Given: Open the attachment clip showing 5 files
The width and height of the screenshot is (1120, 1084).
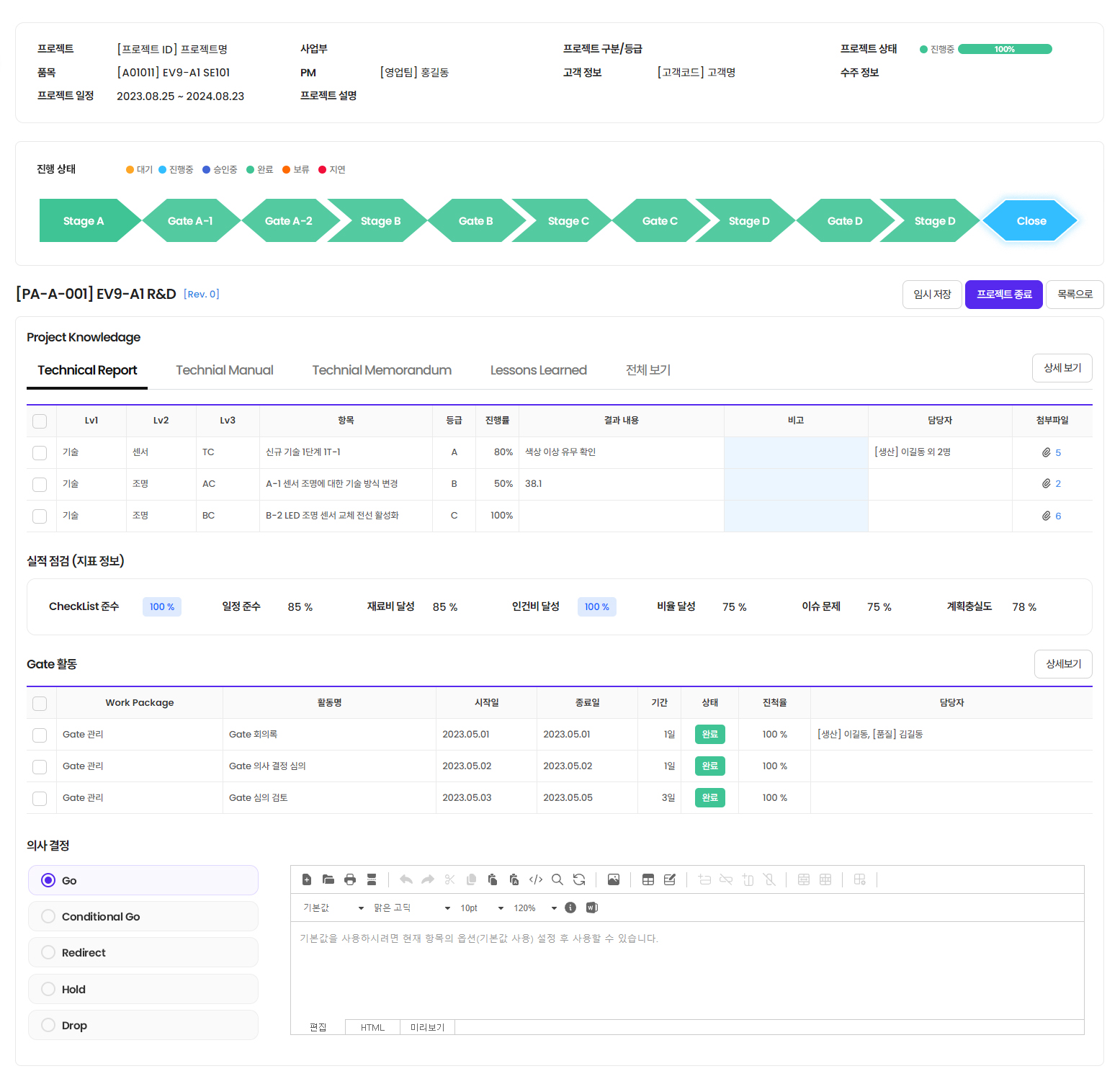Looking at the screenshot, I should tap(1051, 452).
